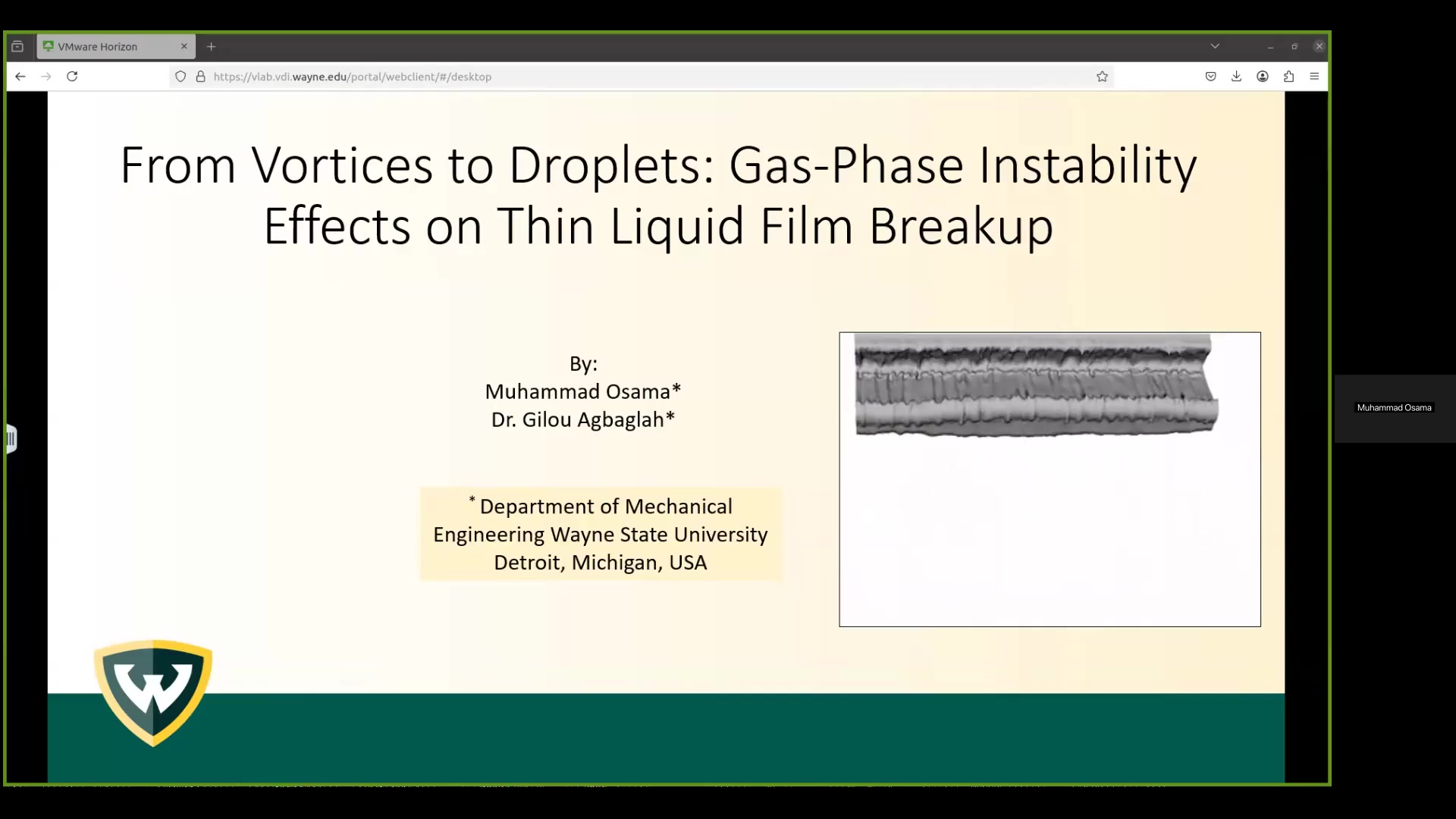
Task: Close the VMware Horizon tab
Action: coord(184,46)
